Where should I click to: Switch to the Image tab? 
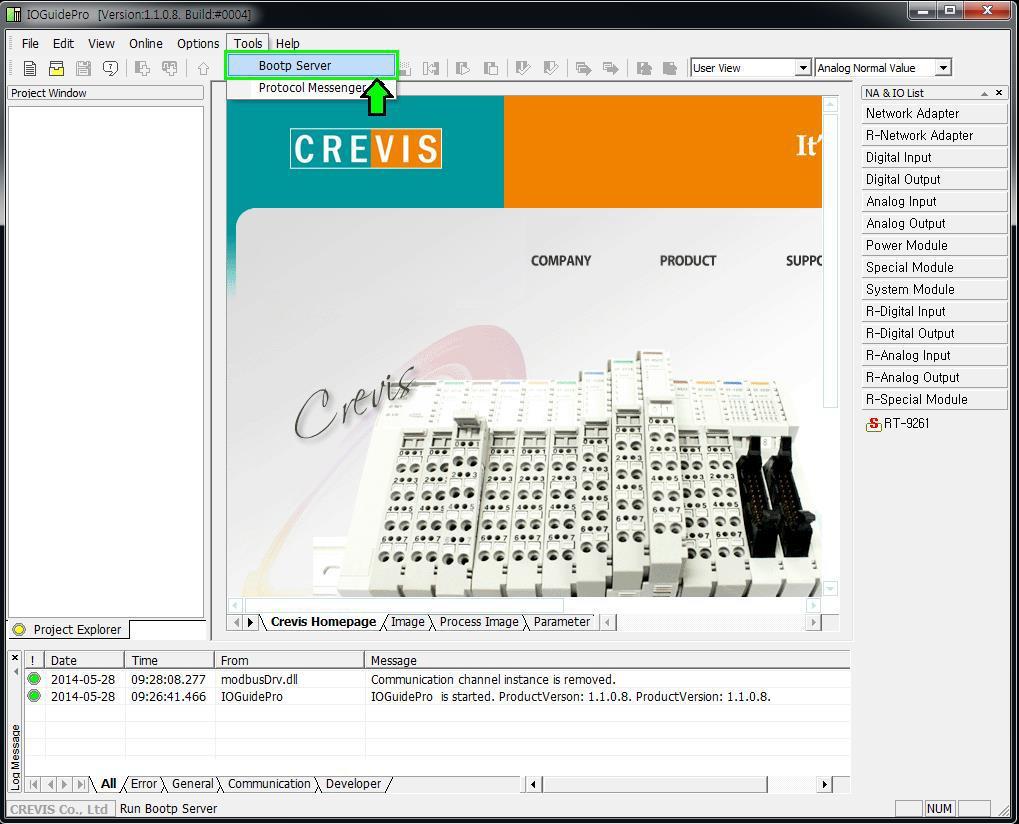click(407, 622)
